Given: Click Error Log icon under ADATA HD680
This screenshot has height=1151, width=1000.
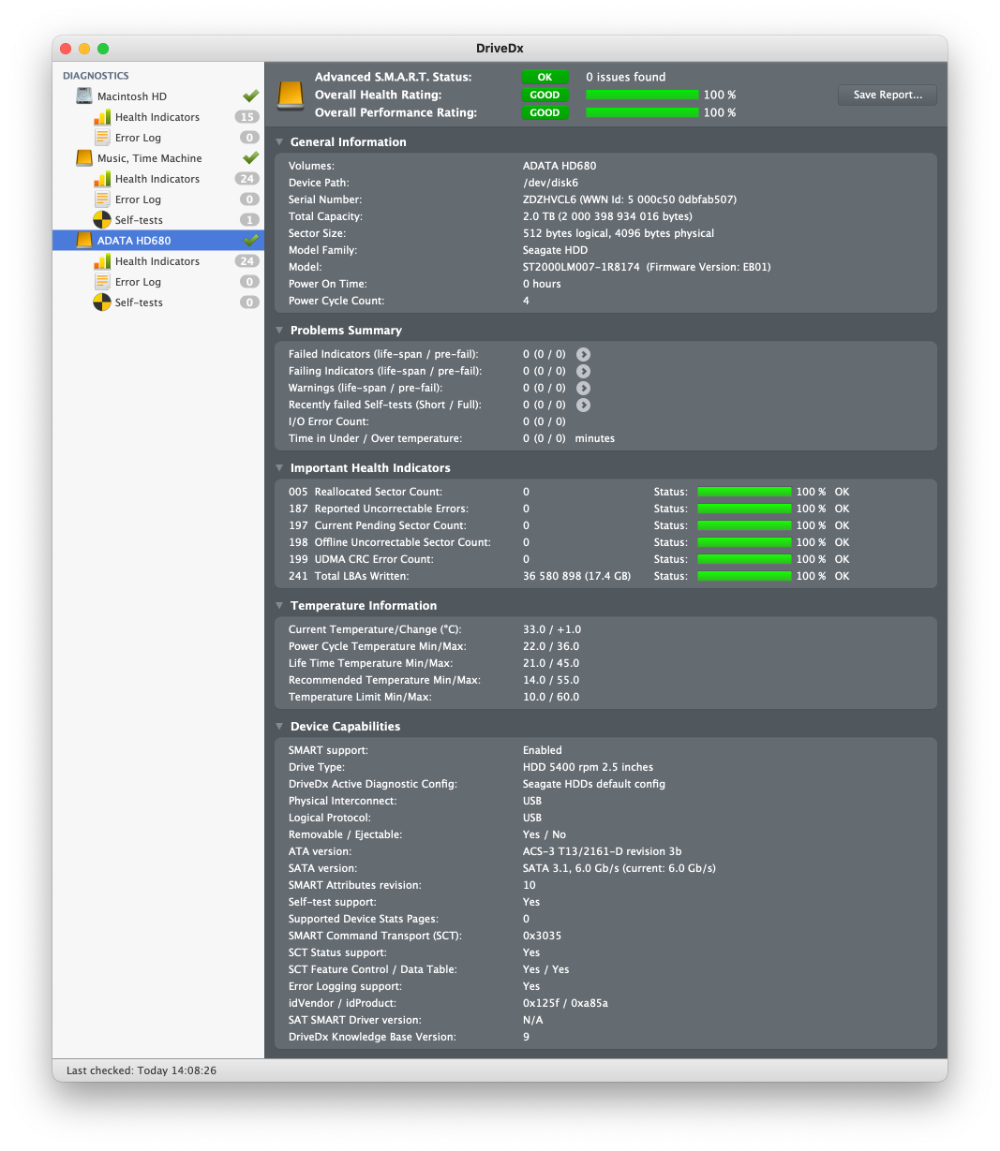Looking at the screenshot, I should pyautogui.click(x=102, y=281).
